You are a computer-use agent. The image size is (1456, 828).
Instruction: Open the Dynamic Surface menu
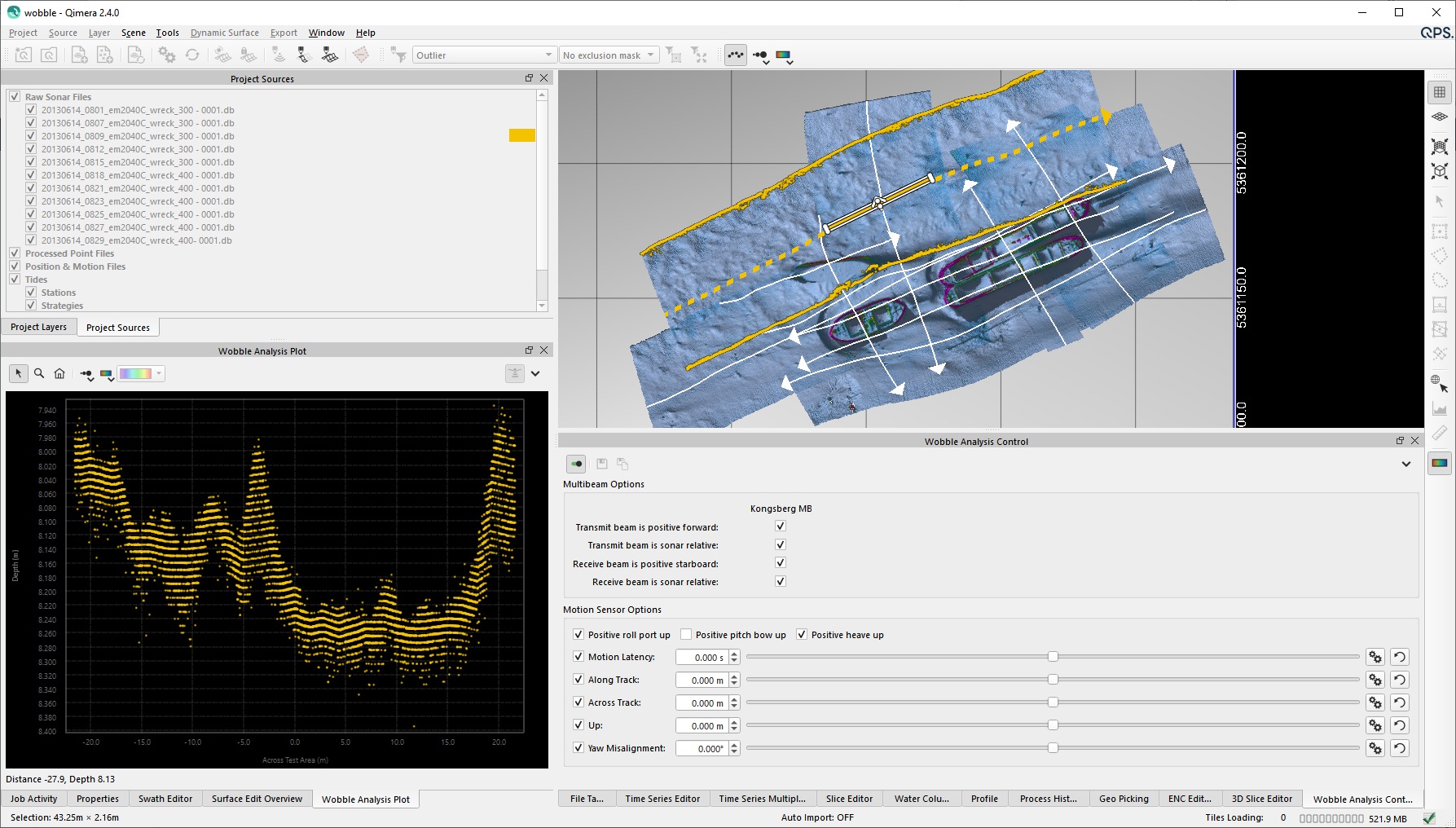(224, 33)
